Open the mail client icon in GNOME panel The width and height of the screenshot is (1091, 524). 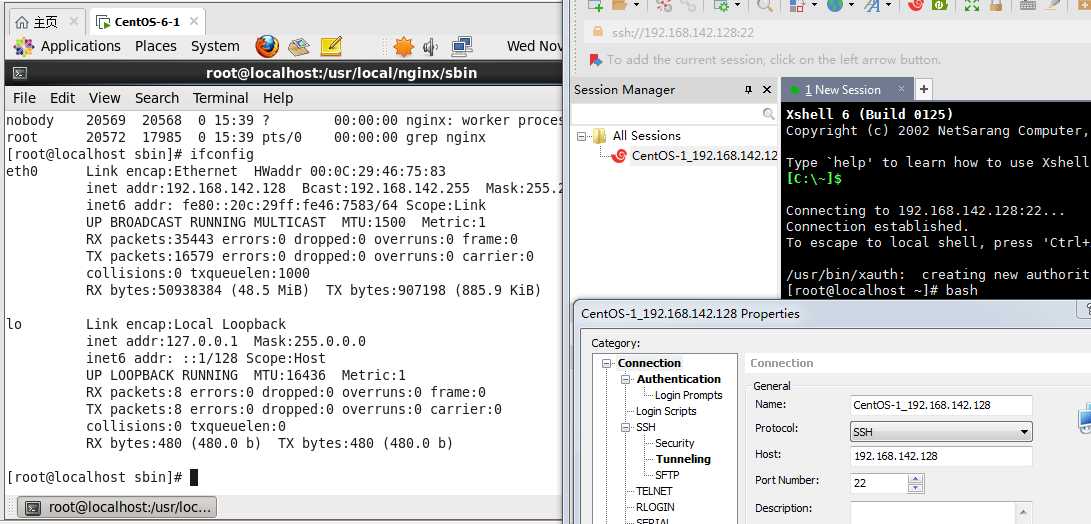tap(299, 47)
